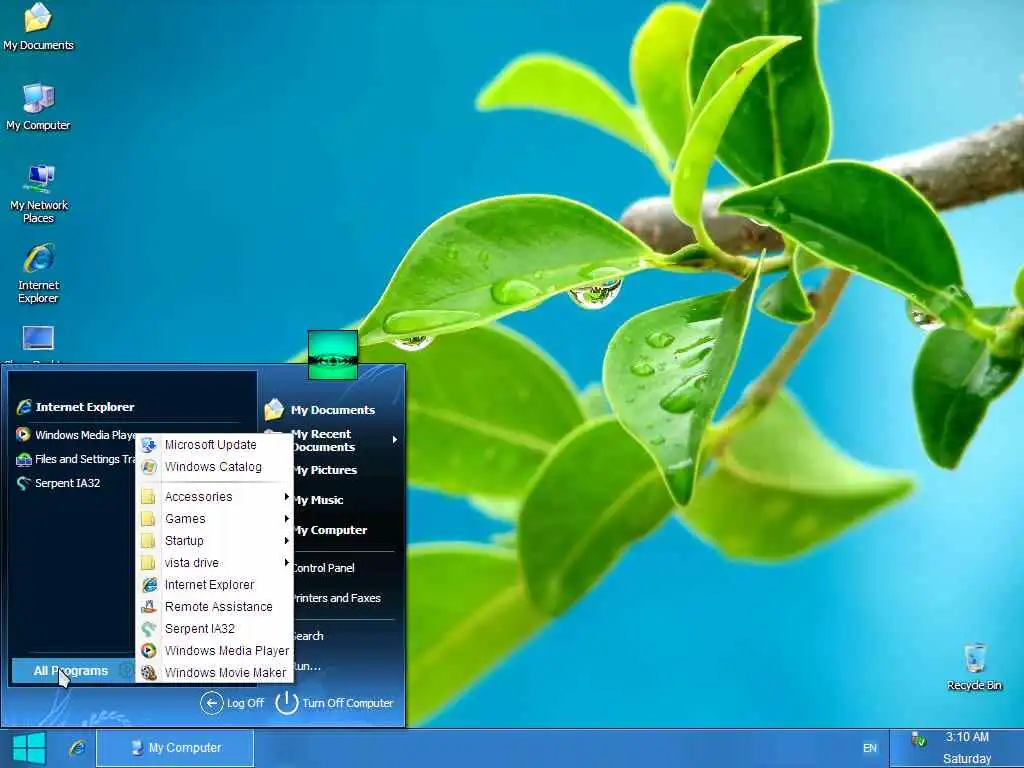This screenshot has height=768, width=1024.
Task: Click the Windows Catalog icon
Action: coord(149,467)
